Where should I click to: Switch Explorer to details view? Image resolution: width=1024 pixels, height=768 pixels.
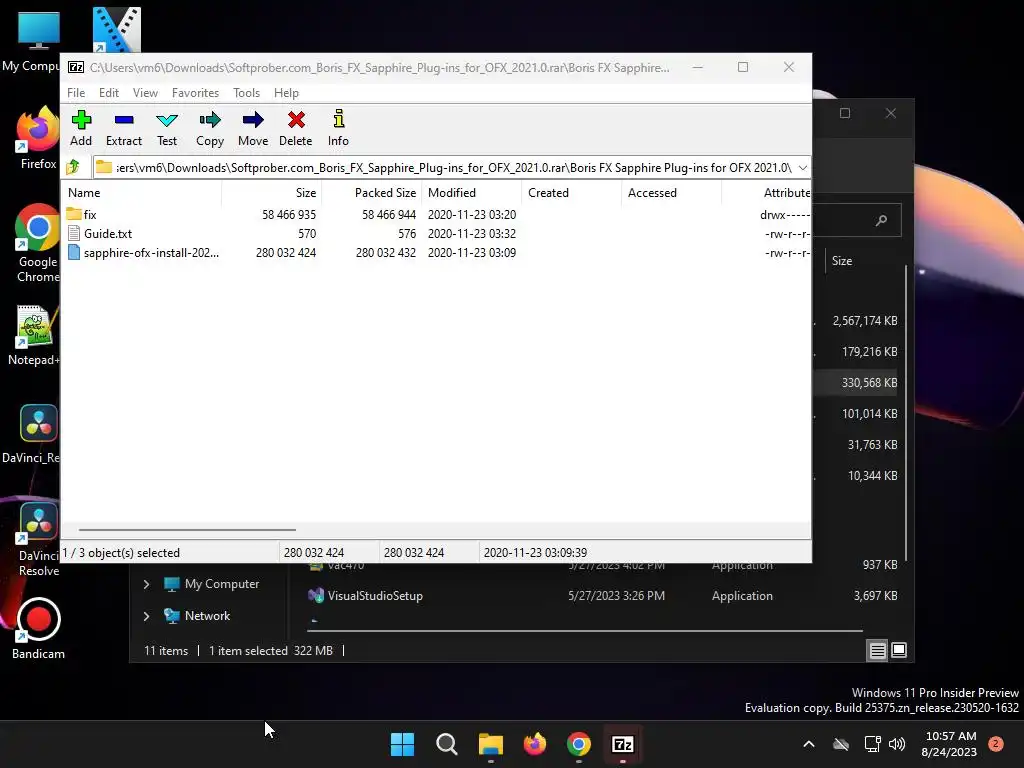pyautogui.click(x=878, y=650)
